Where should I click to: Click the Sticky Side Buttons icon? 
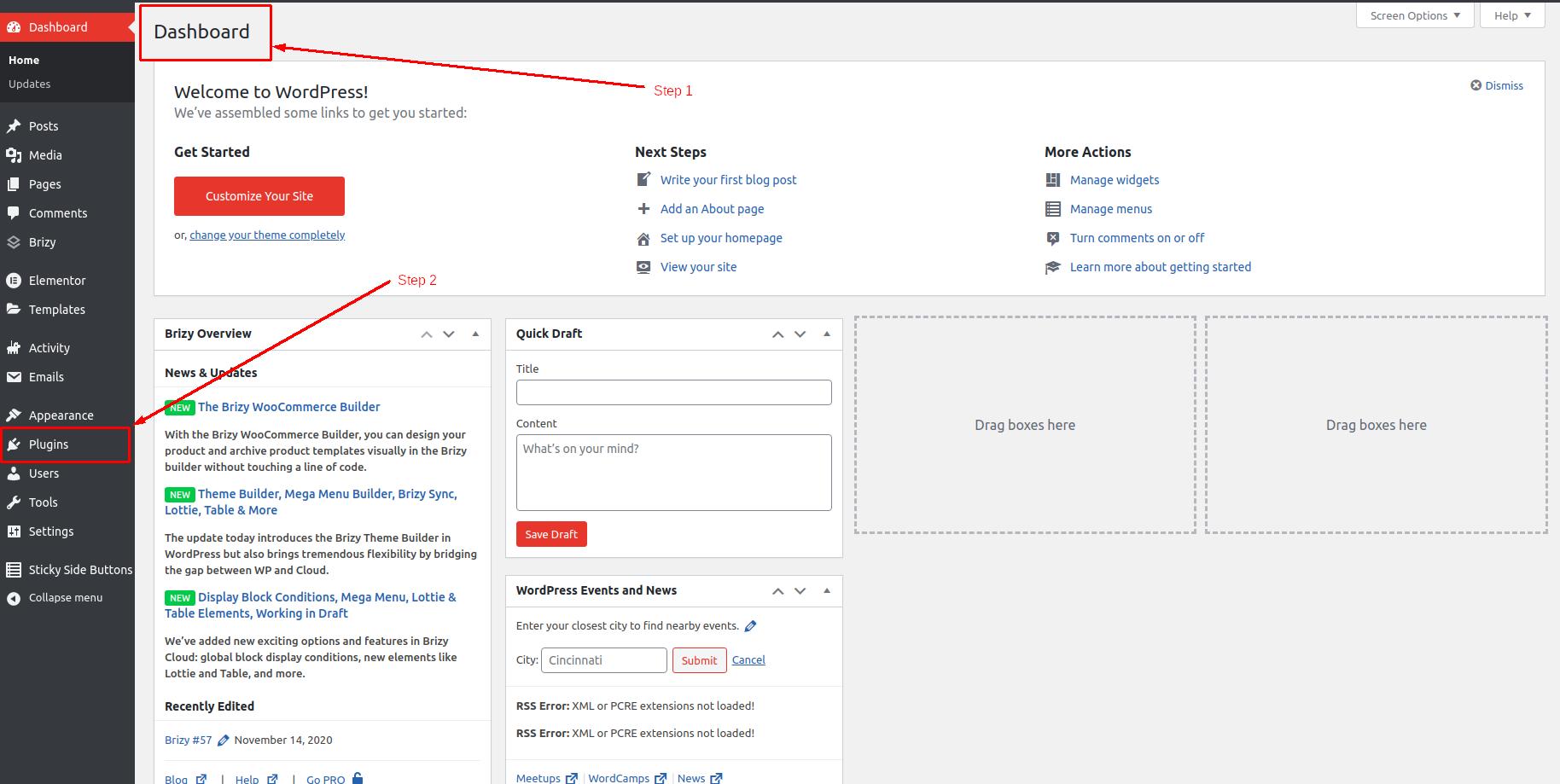(14, 570)
